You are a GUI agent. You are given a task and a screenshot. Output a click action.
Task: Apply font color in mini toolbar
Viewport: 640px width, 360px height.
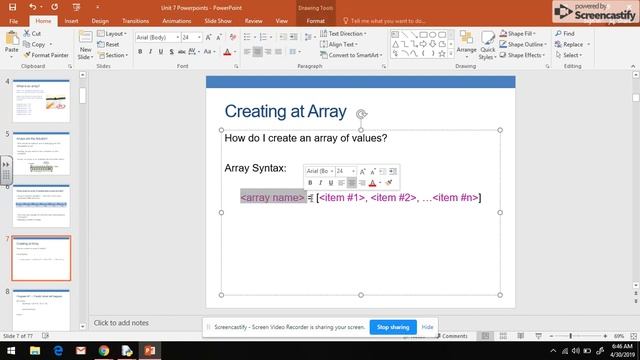click(372, 182)
